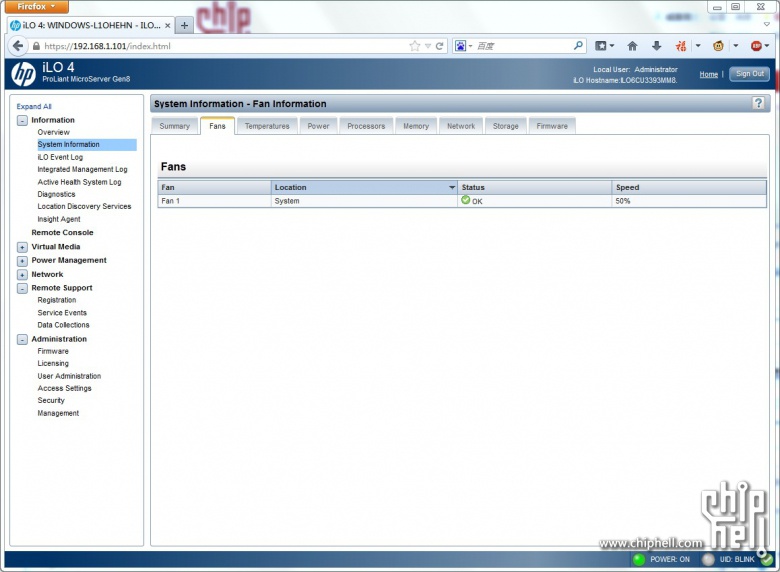Viewport: 780px width, 572px height.
Task: Follow the Home link
Action: pos(708,74)
